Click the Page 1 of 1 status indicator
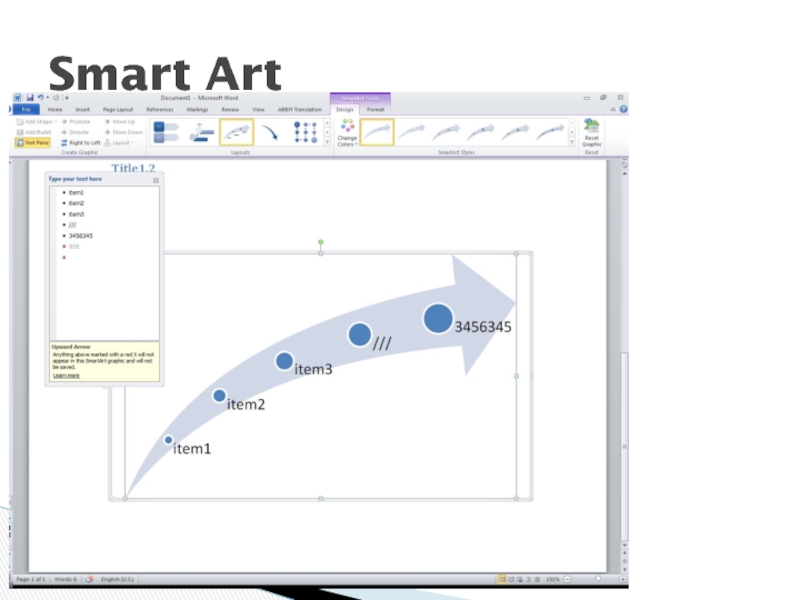Image resolution: width=800 pixels, height=600 pixels. (x=31, y=579)
